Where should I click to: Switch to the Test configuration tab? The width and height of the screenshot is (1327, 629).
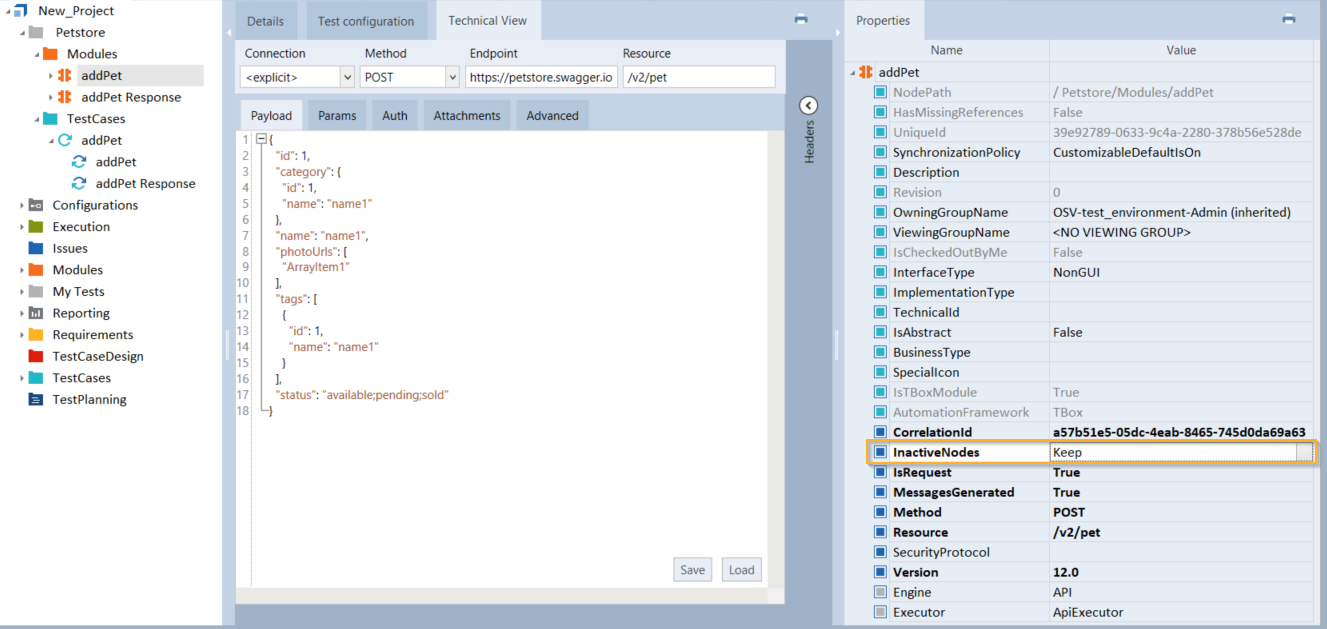(365, 21)
